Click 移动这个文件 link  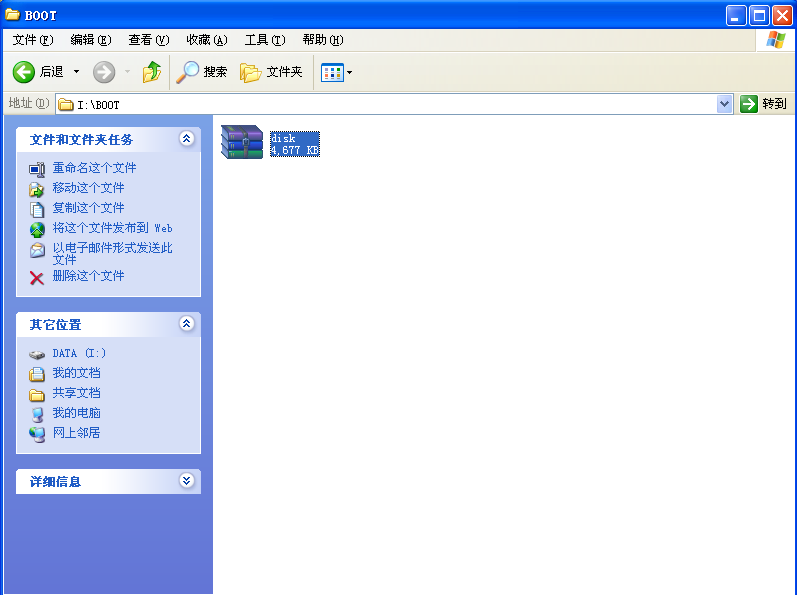point(88,187)
